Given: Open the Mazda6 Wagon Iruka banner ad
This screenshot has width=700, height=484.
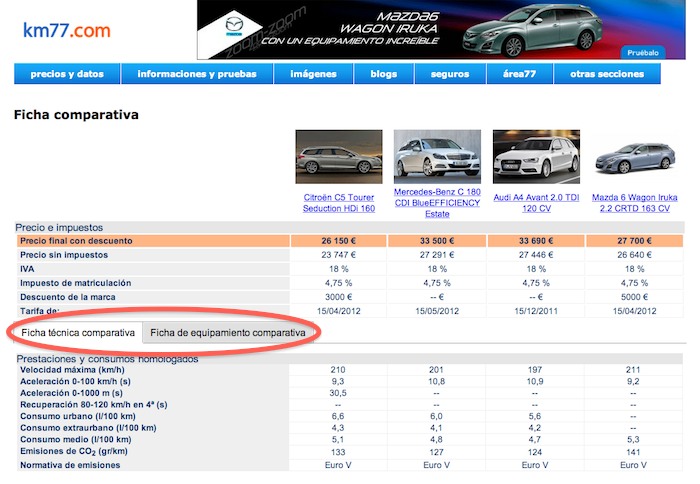Looking at the screenshot, I should 400,30.
